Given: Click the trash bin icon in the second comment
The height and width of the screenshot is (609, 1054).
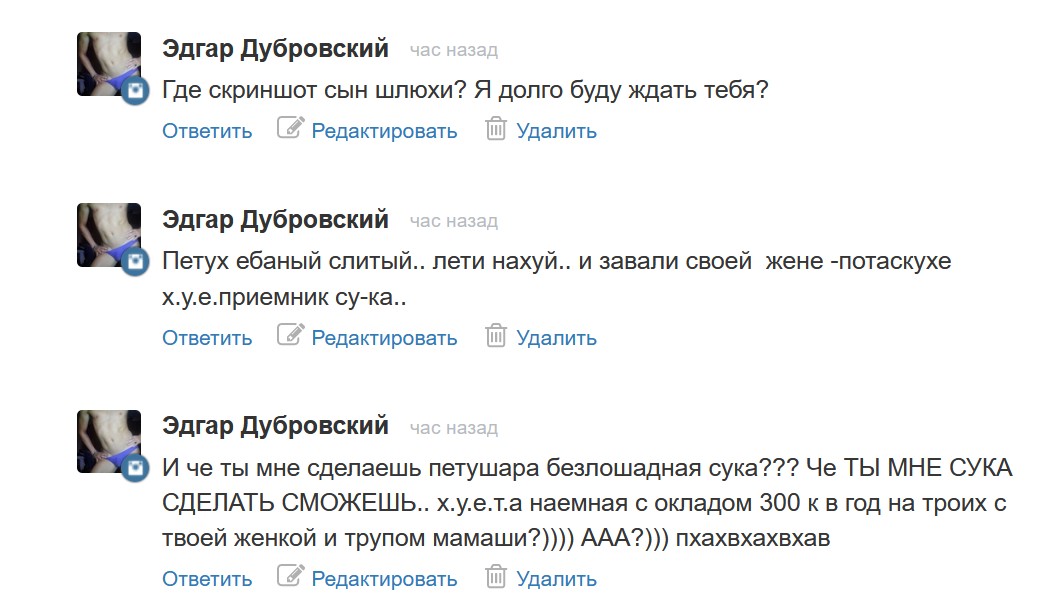Looking at the screenshot, I should pyautogui.click(x=496, y=336).
